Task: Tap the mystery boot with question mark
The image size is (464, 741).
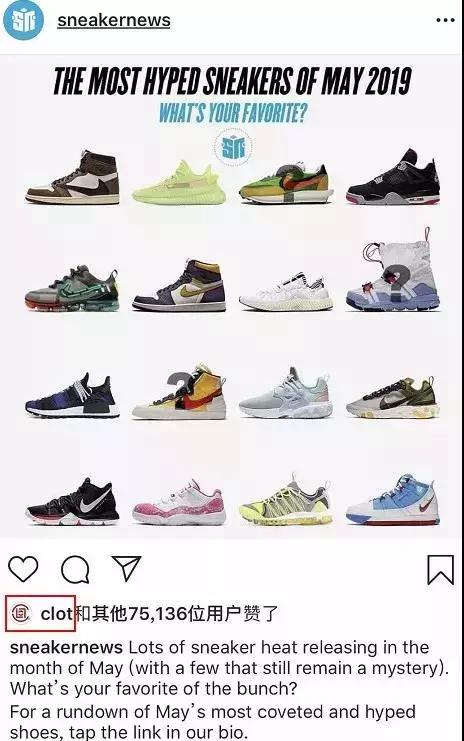Action: tap(393, 268)
